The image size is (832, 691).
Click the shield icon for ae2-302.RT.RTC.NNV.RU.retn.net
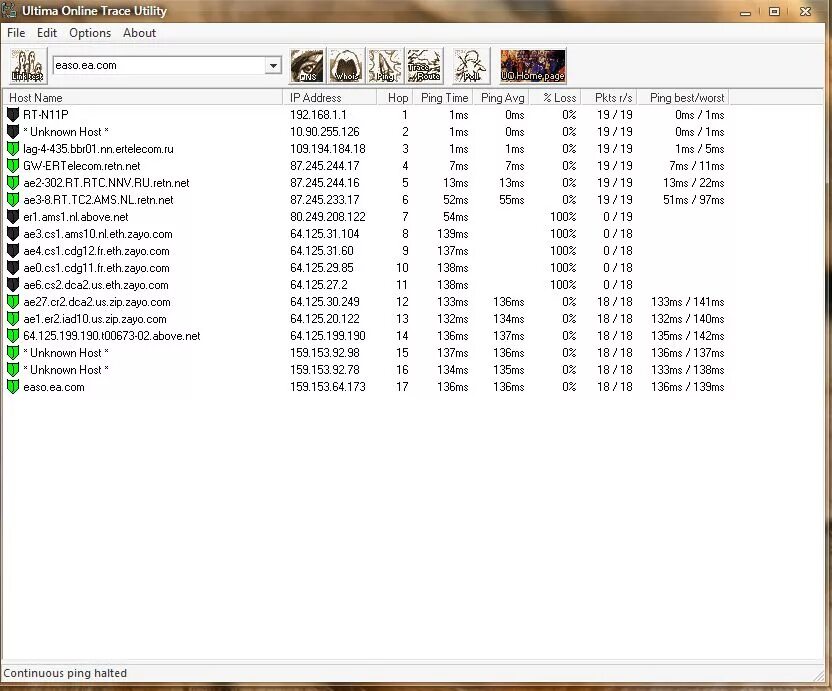13,183
